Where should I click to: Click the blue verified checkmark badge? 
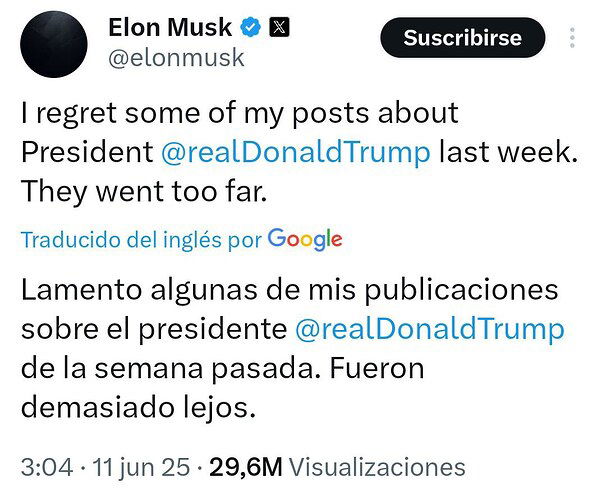[x=250, y=27]
